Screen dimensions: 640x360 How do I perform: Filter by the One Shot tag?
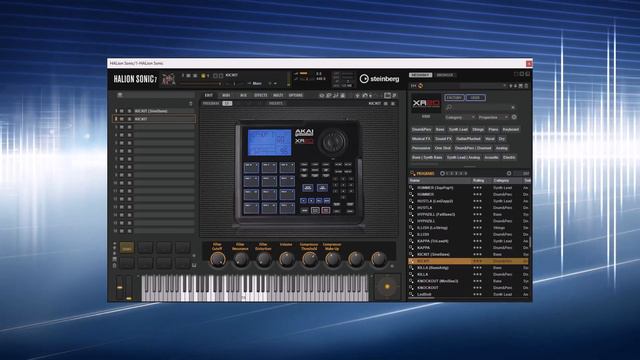click(442, 148)
